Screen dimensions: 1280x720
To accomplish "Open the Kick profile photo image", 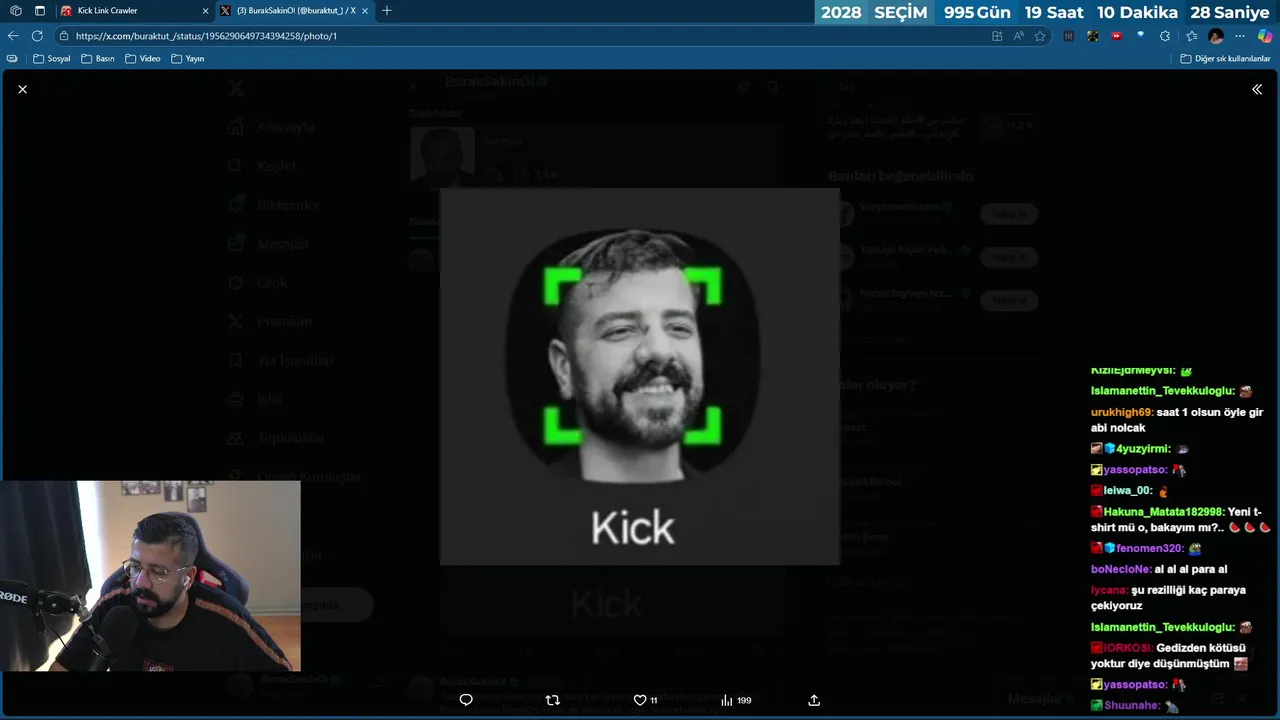I will click(640, 376).
